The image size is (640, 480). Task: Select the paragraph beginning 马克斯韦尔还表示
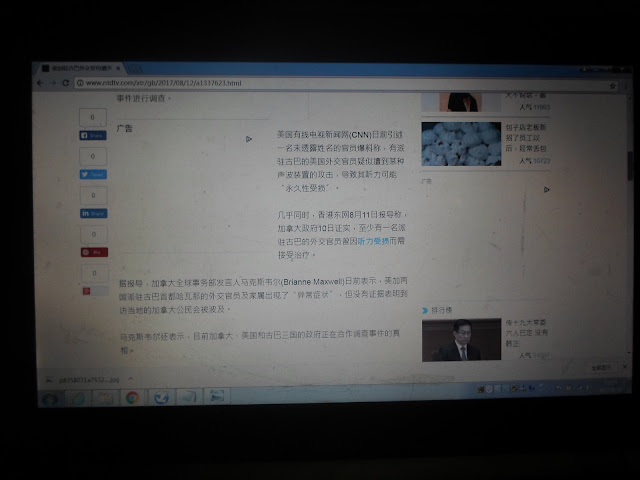(260, 342)
